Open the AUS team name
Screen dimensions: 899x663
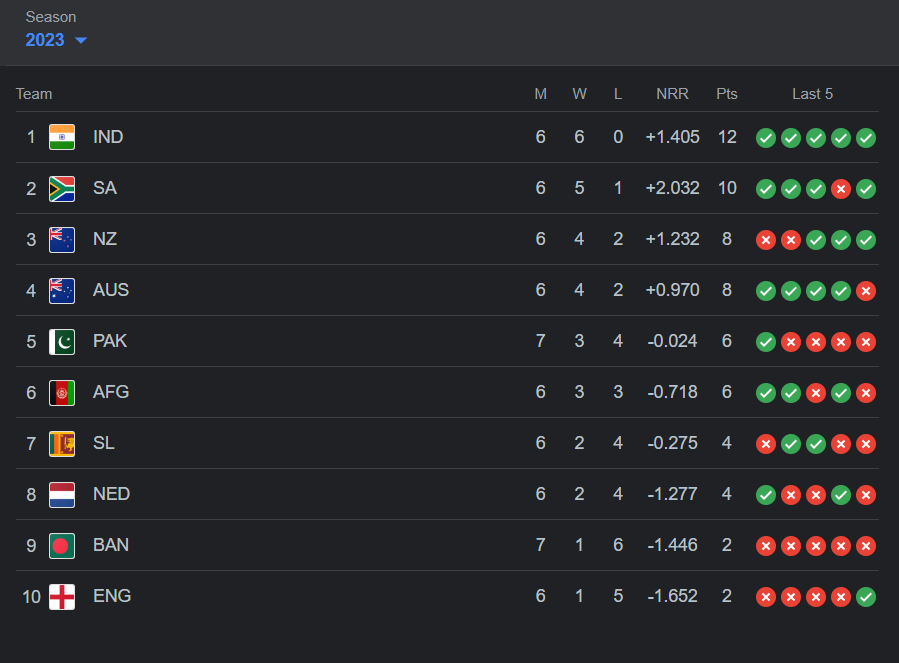click(x=111, y=290)
